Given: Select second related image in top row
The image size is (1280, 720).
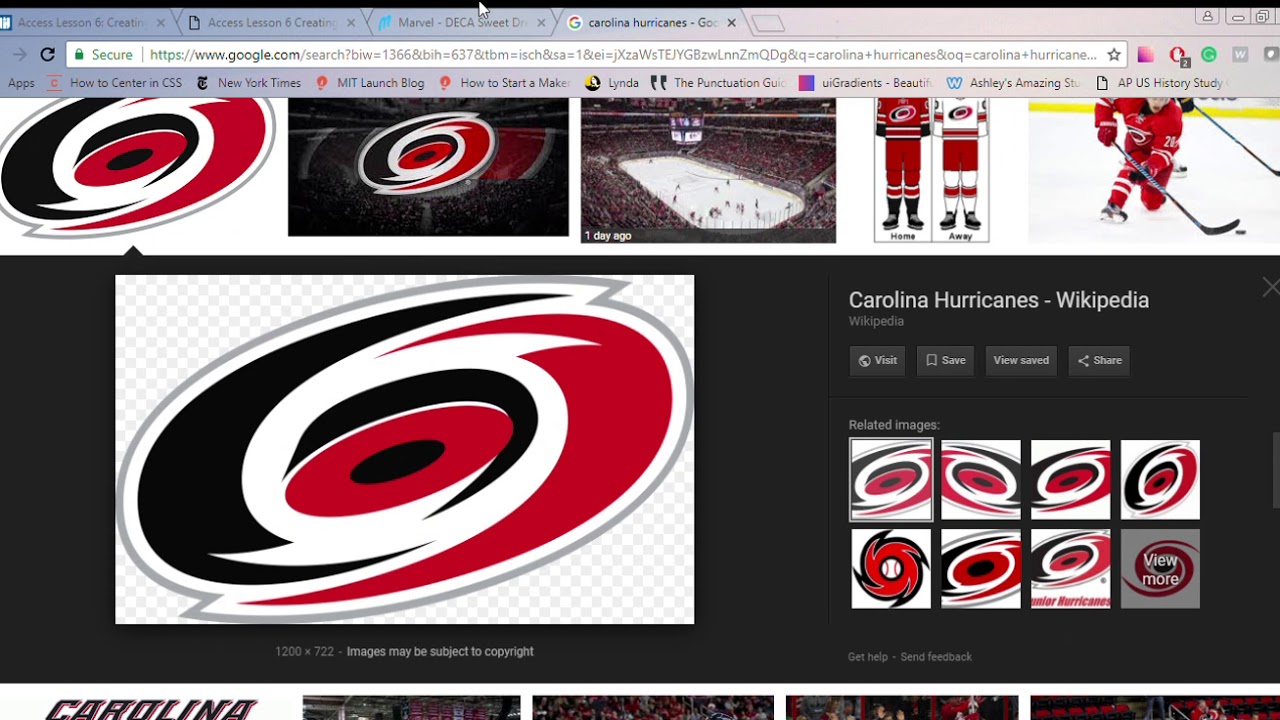Looking at the screenshot, I should 980,480.
